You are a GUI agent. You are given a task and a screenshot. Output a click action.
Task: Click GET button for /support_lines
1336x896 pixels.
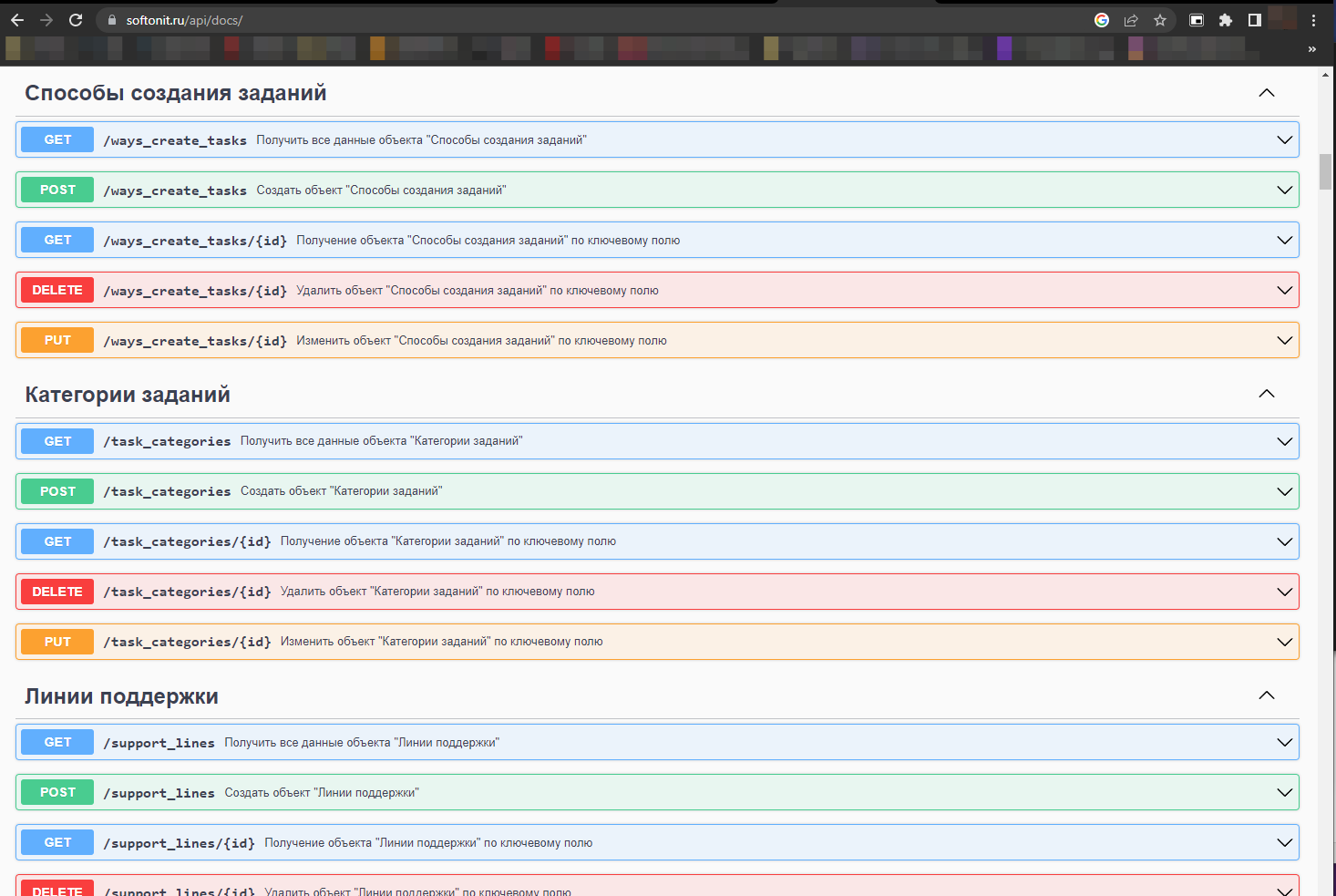(57, 742)
